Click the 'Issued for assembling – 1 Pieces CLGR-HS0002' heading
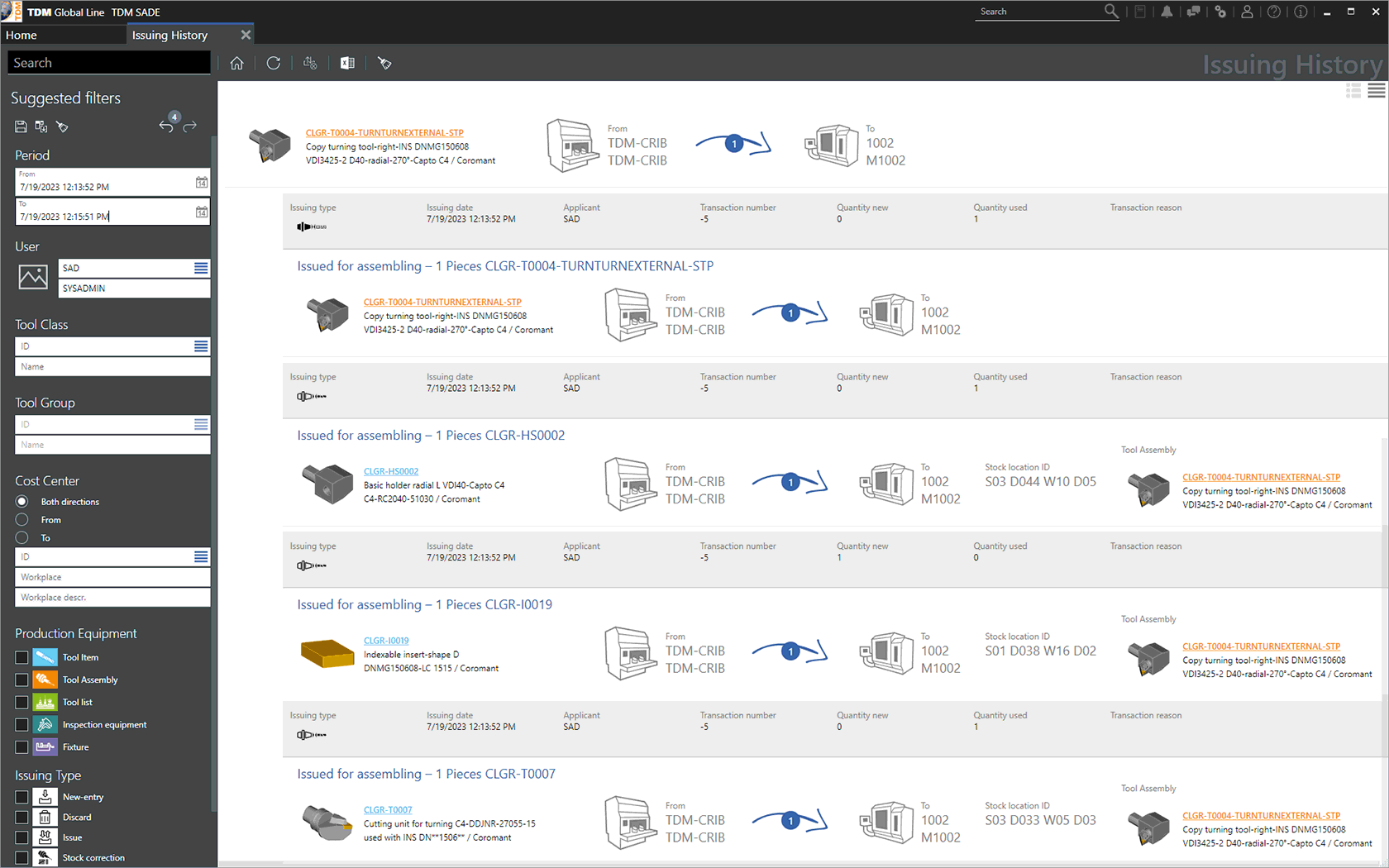 click(431, 436)
